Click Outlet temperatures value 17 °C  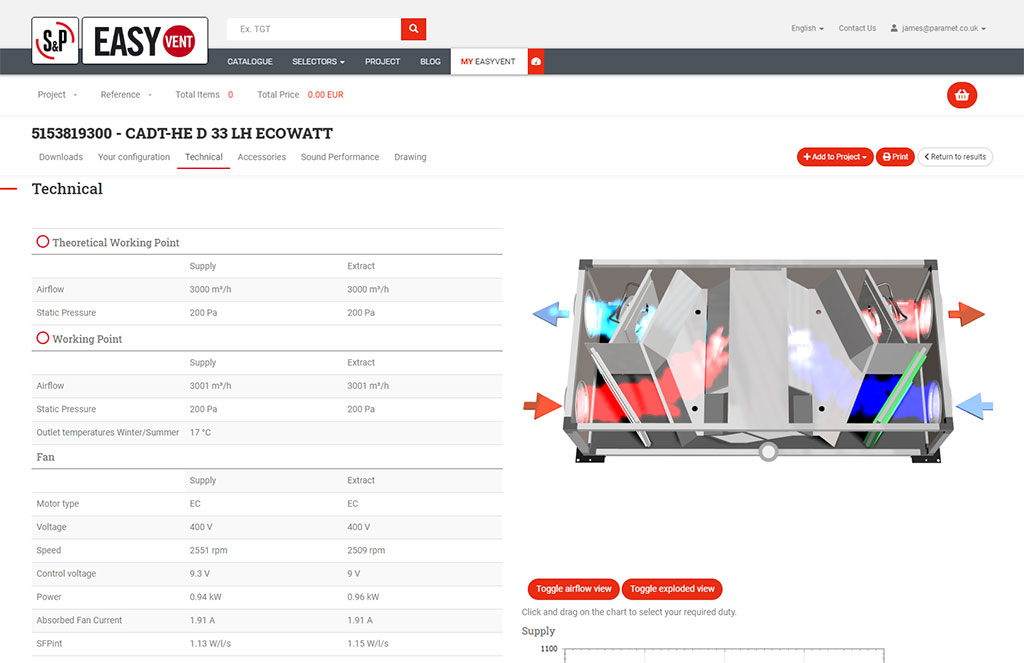(200, 432)
